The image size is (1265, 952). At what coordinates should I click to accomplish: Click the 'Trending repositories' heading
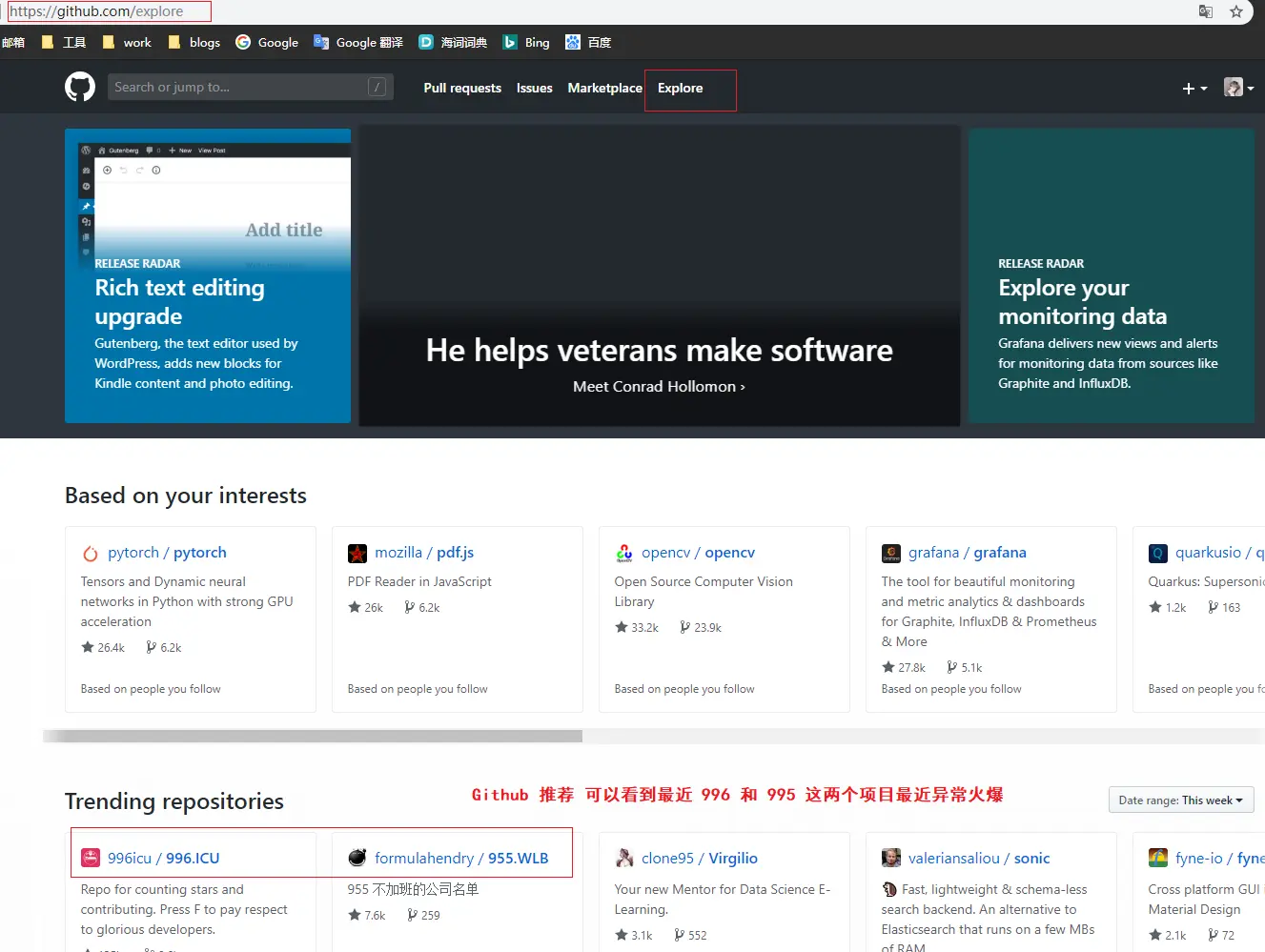click(174, 801)
